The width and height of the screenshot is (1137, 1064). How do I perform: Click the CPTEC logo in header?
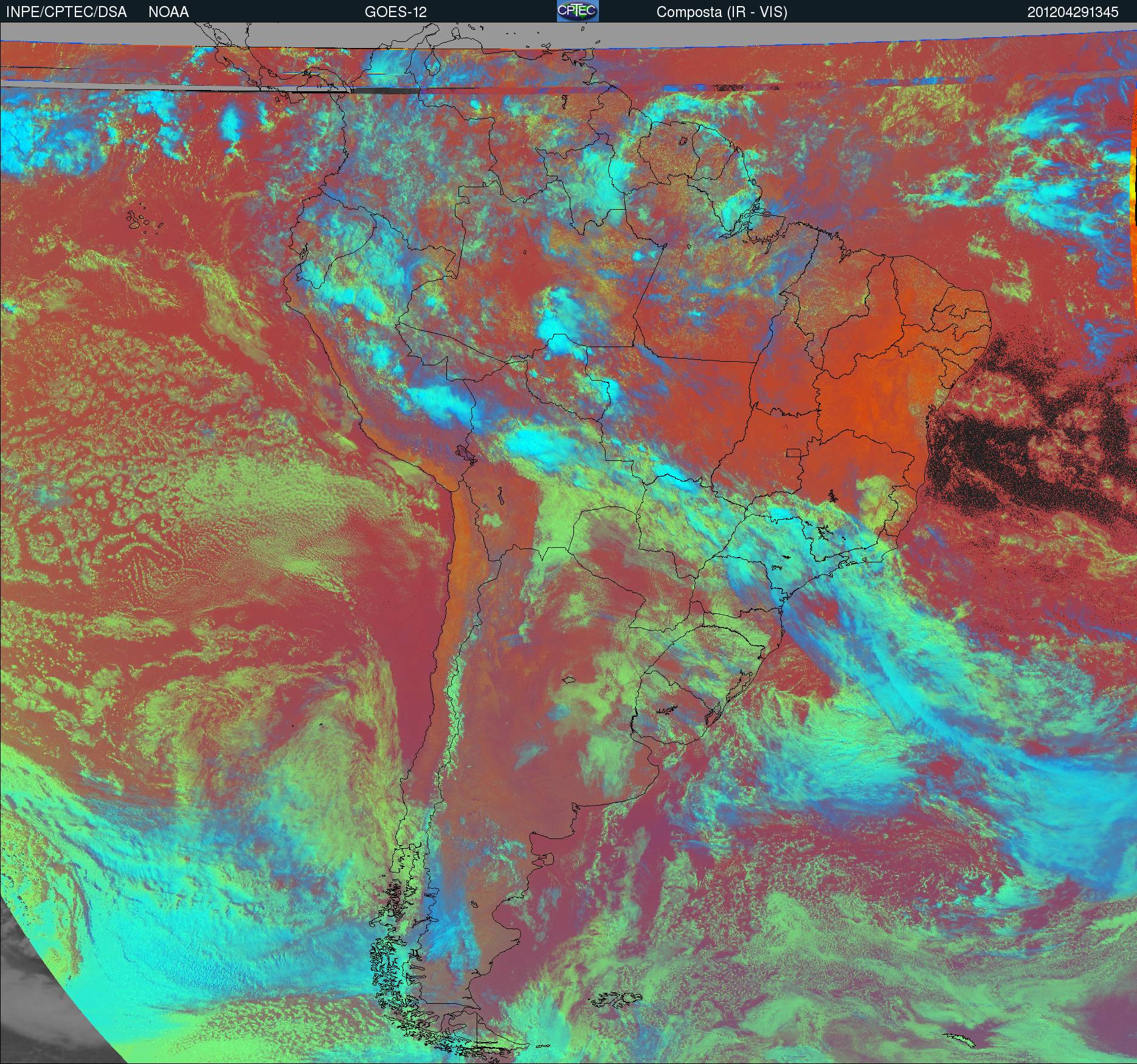578,11
